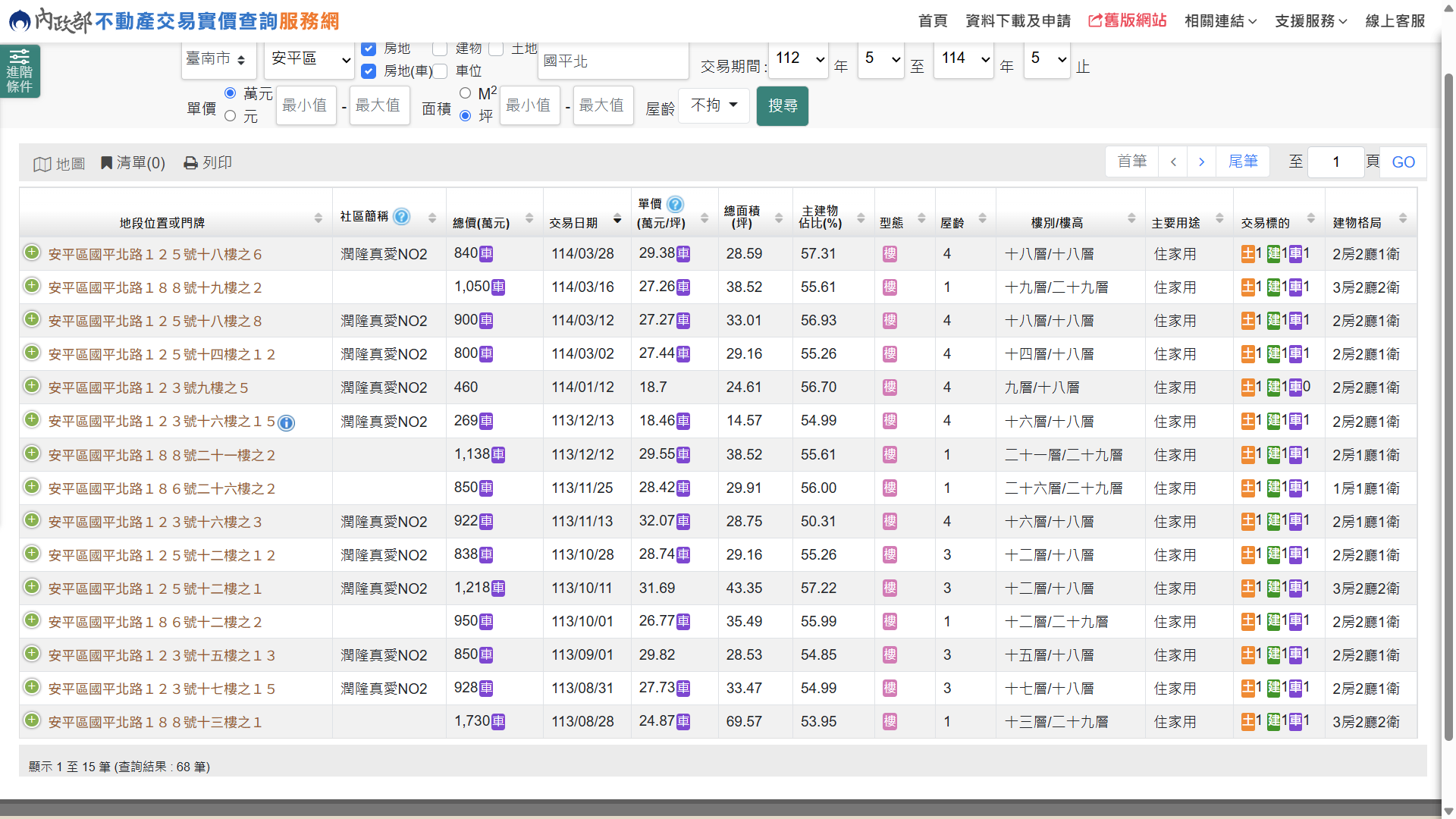The height and width of the screenshot is (819, 1456).
Task: Sort table by 建物格局 column arrows
Action: (x=1403, y=218)
